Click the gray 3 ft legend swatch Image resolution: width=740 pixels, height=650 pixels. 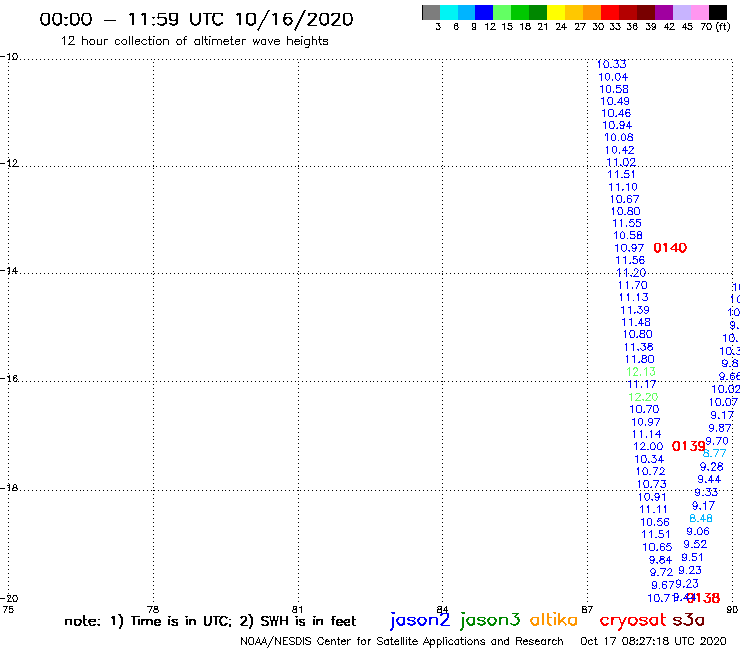pyautogui.click(x=431, y=12)
